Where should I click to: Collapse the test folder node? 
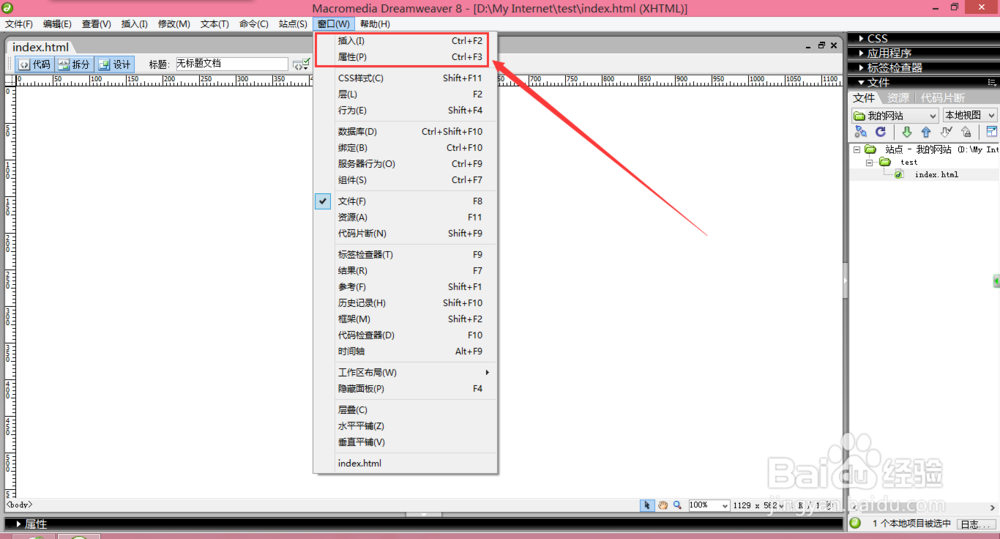click(x=869, y=162)
